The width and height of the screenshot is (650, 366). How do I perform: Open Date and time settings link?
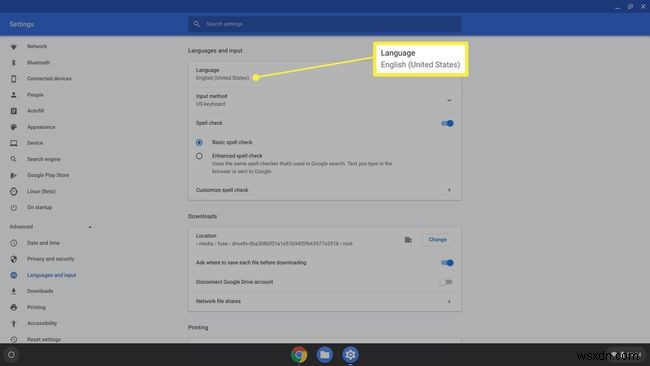coord(43,243)
